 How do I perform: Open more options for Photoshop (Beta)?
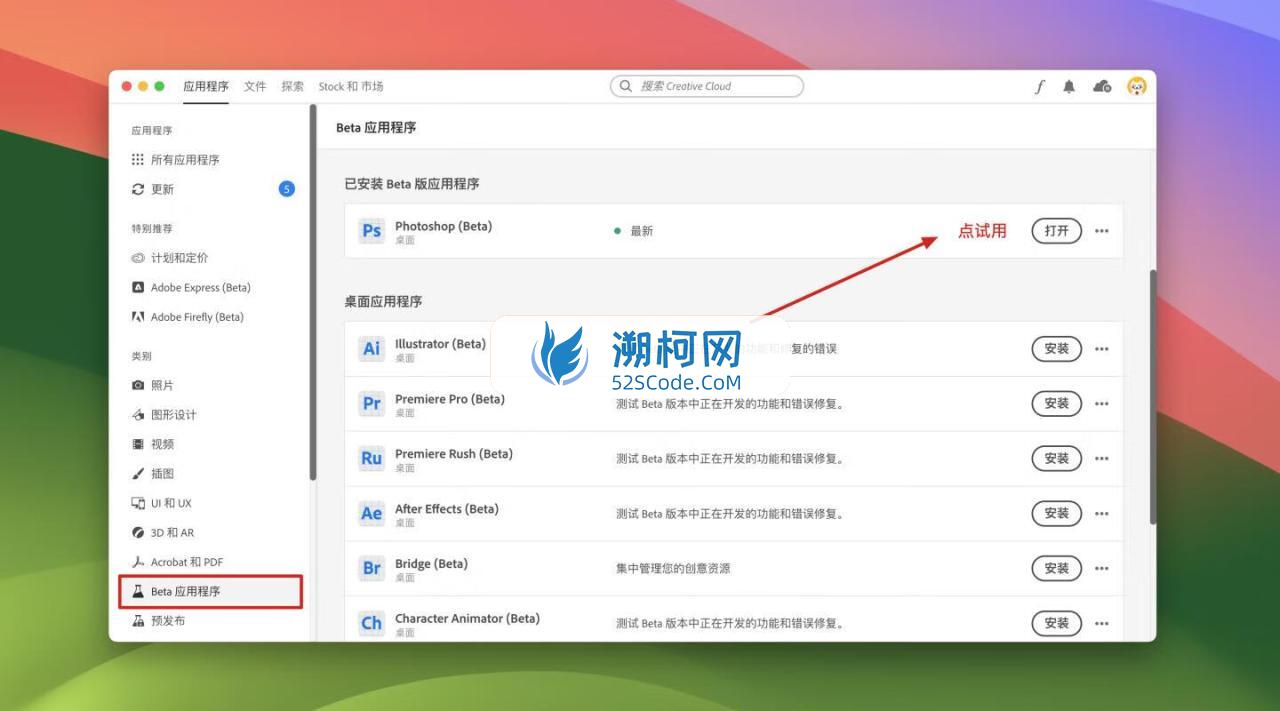1102,231
